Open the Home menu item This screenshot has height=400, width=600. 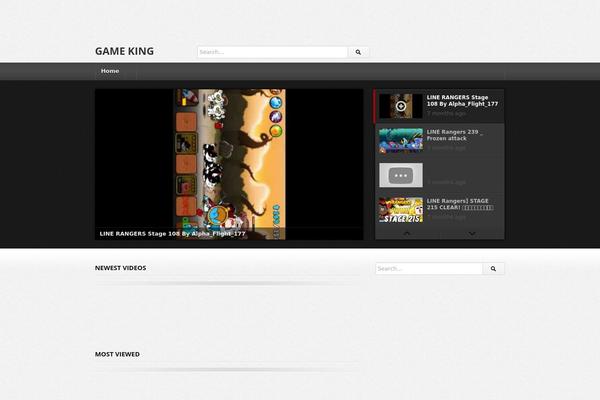tap(110, 71)
